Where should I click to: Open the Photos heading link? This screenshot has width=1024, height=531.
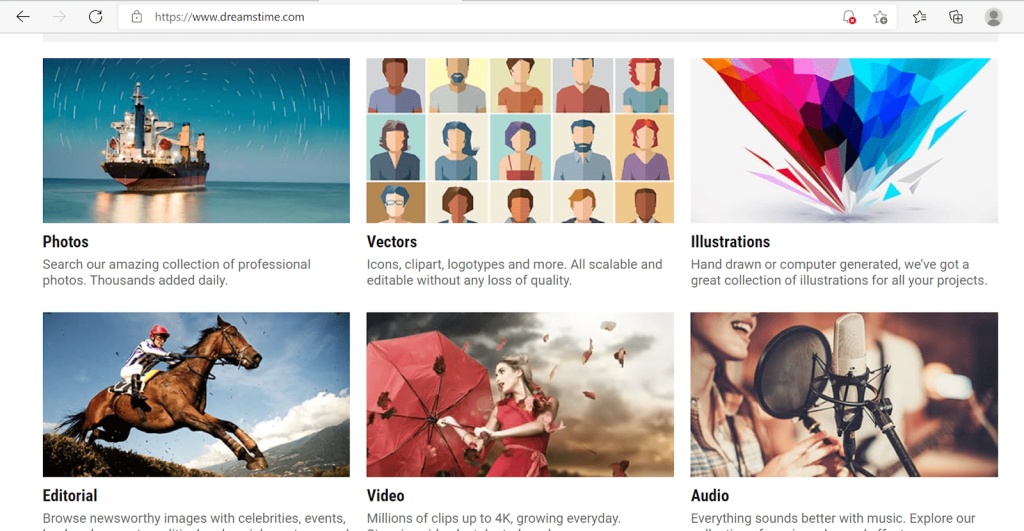pyautogui.click(x=65, y=242)
